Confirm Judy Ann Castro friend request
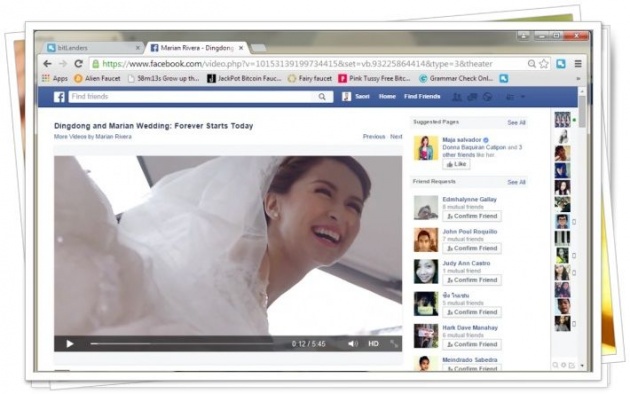The width and height of the screenshot is (630, 394). tap(472, 280)
